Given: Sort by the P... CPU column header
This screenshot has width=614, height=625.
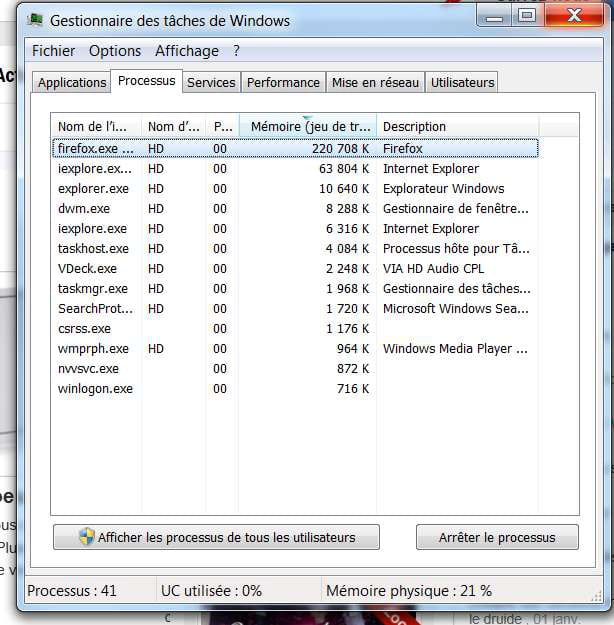Looking at the screenshot, I should point(222,126).
